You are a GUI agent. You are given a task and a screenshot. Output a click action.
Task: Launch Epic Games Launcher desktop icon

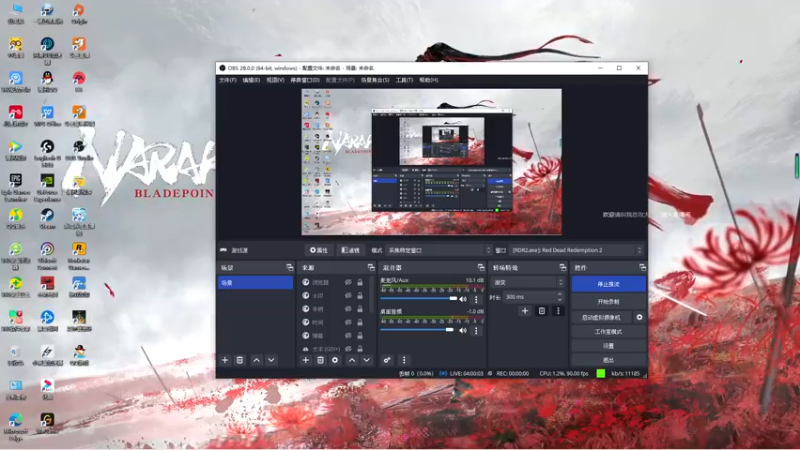pos(16,186)
